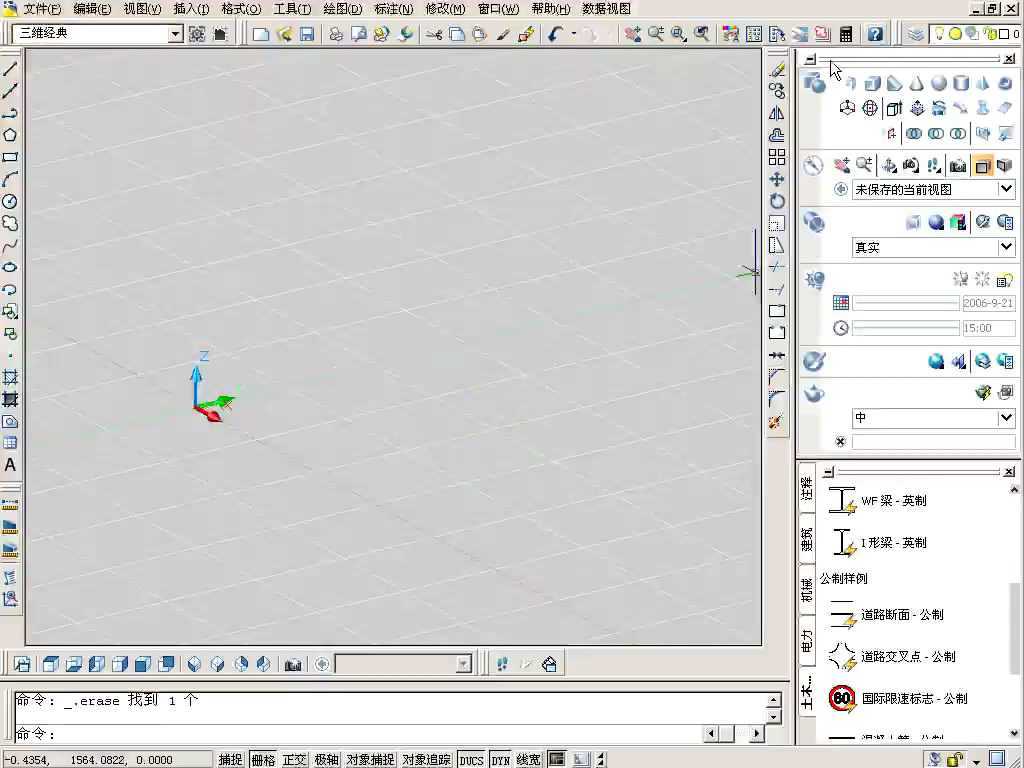This screenshot has height=768, width=1024.
Task: Click the 3D Move gizmo icon in dashboard
Action: (x=847, y=108)
